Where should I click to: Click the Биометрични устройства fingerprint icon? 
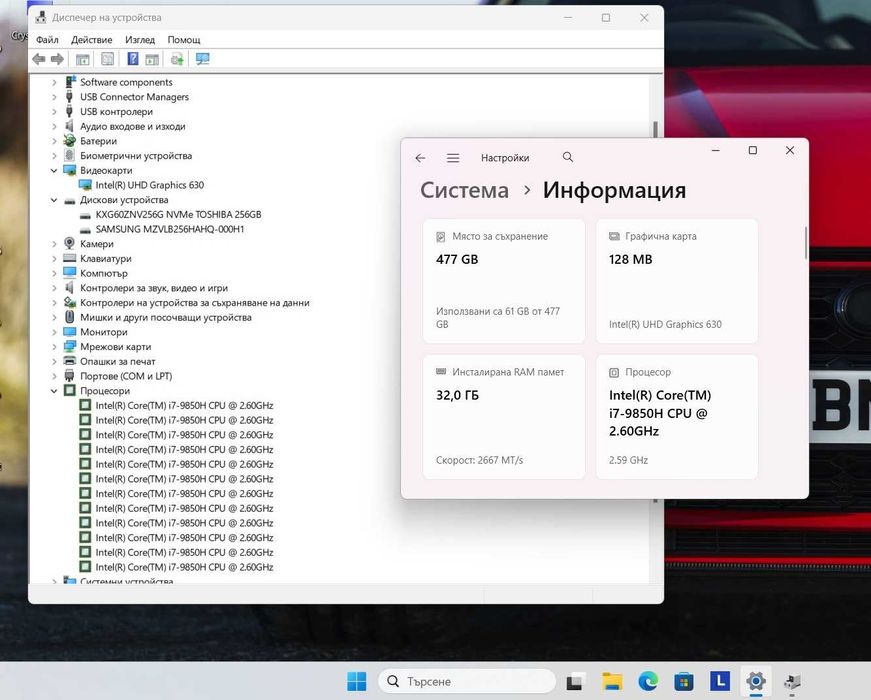click(69, 156)
